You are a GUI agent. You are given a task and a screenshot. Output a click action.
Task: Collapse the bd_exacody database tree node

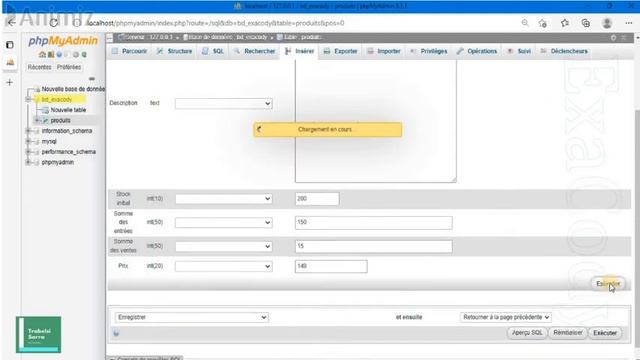pyautogui.click(x=28, y=99)
